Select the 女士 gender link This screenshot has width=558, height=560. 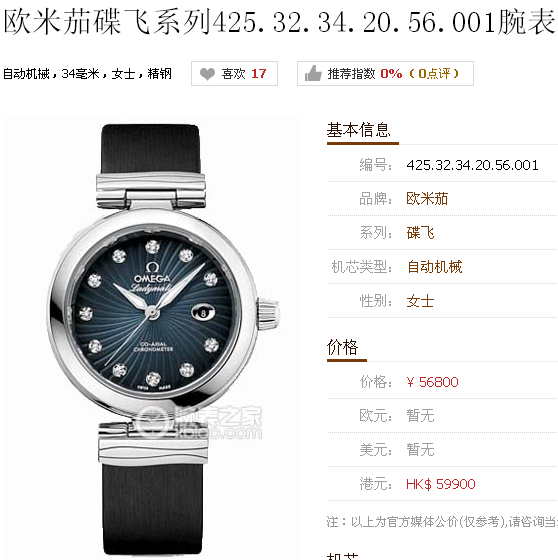pyautogui.click(x=420, y=301)
